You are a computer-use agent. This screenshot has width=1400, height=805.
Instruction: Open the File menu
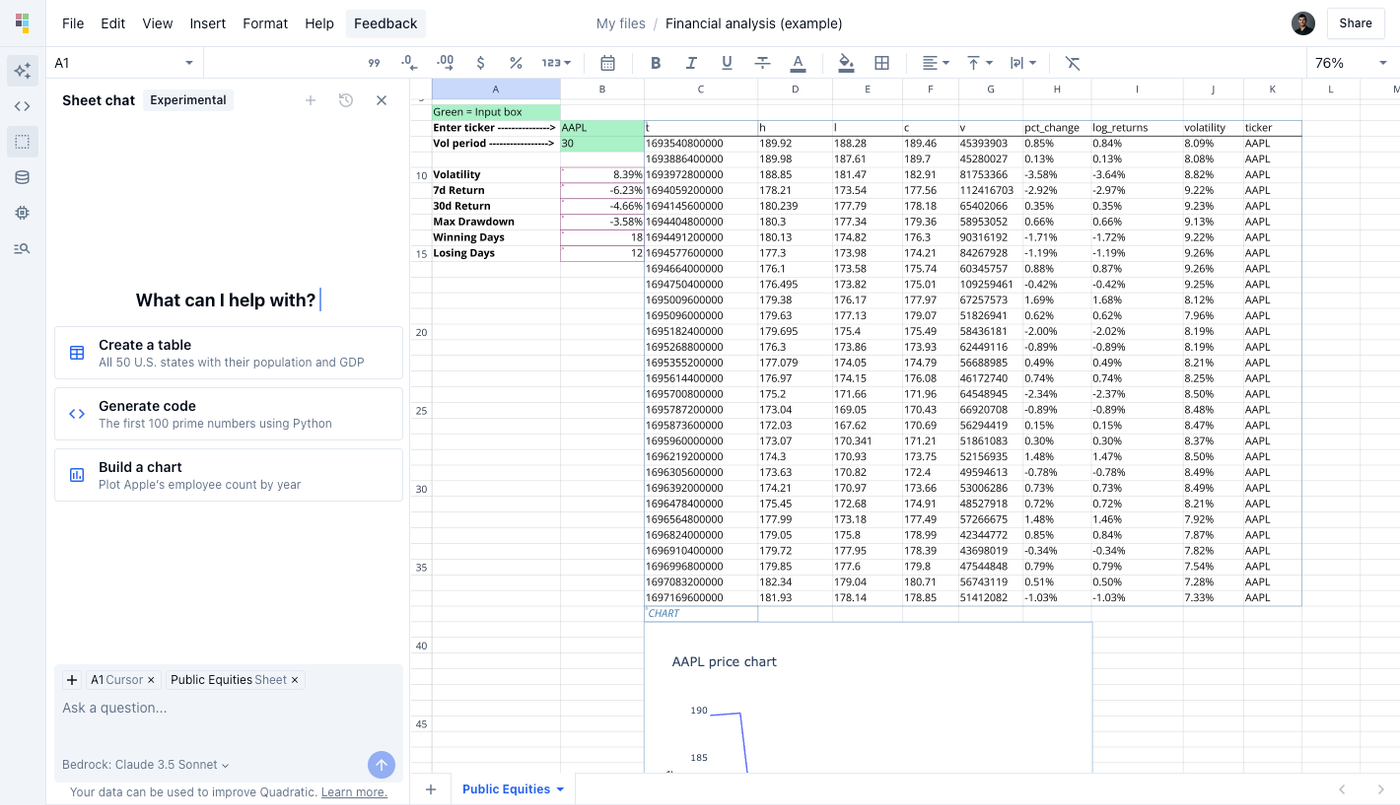(73, 23)
